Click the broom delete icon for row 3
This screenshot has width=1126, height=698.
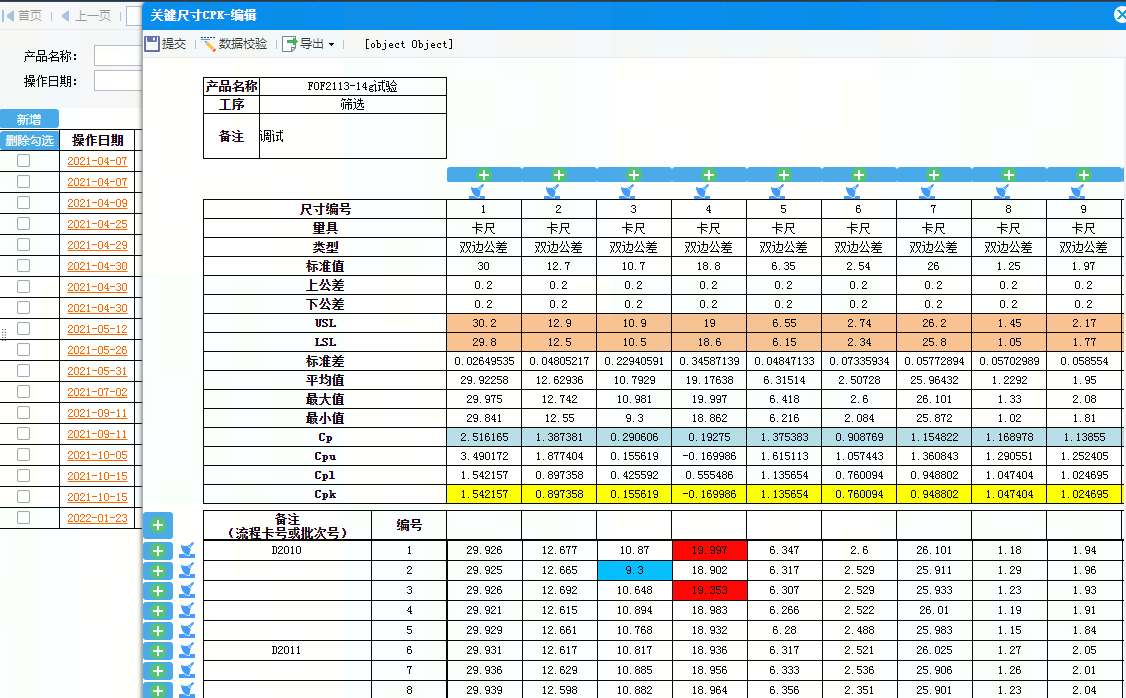tap(187, 591)
